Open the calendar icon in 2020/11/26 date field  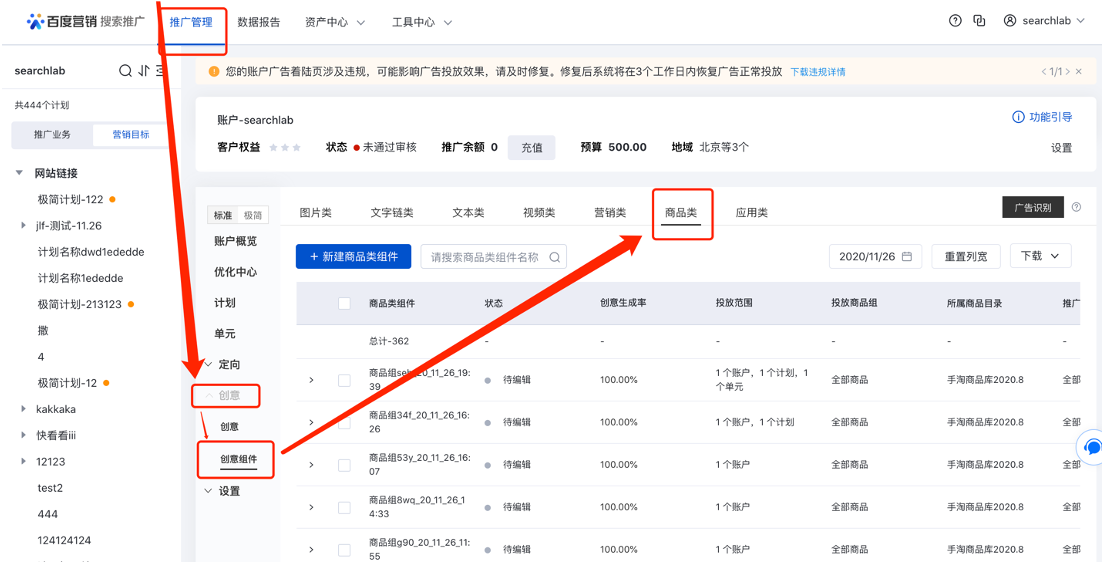[906, 256]
